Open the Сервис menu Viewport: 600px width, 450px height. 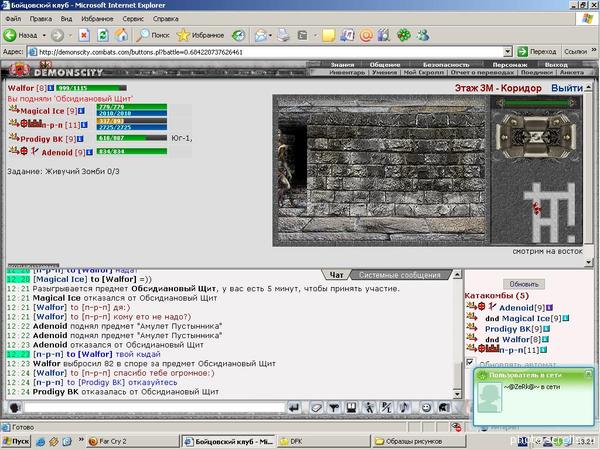[x=133, y=18]
